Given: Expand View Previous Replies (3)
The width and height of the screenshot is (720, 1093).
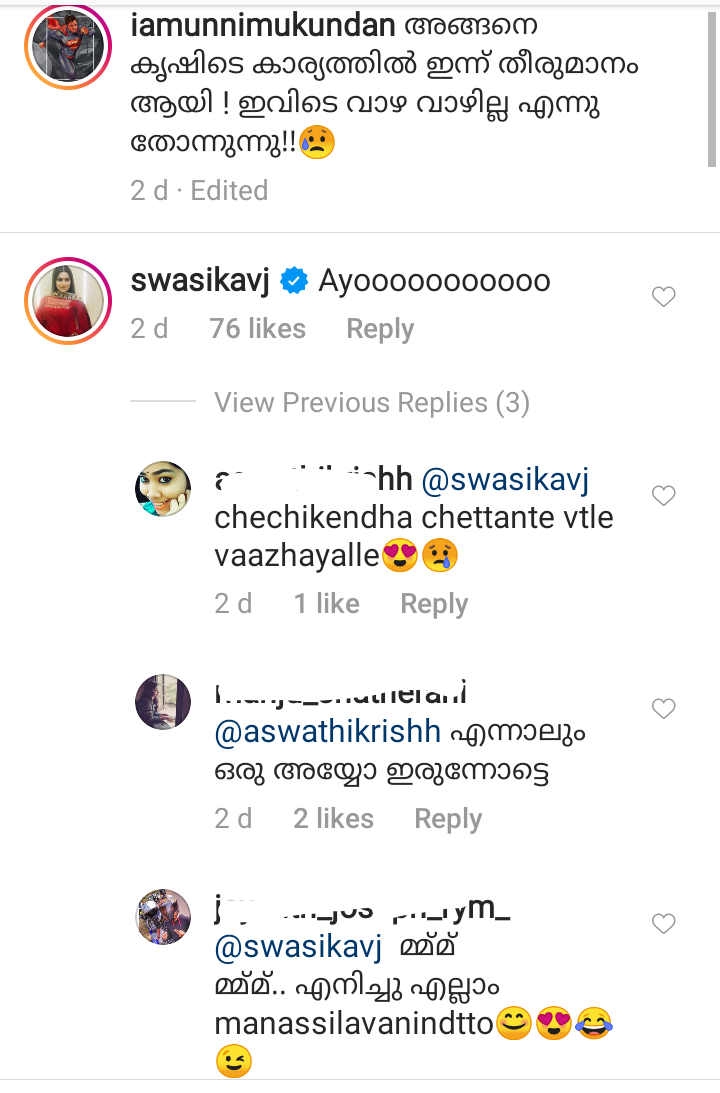Looking at the screenshot, I should point(371,402).
